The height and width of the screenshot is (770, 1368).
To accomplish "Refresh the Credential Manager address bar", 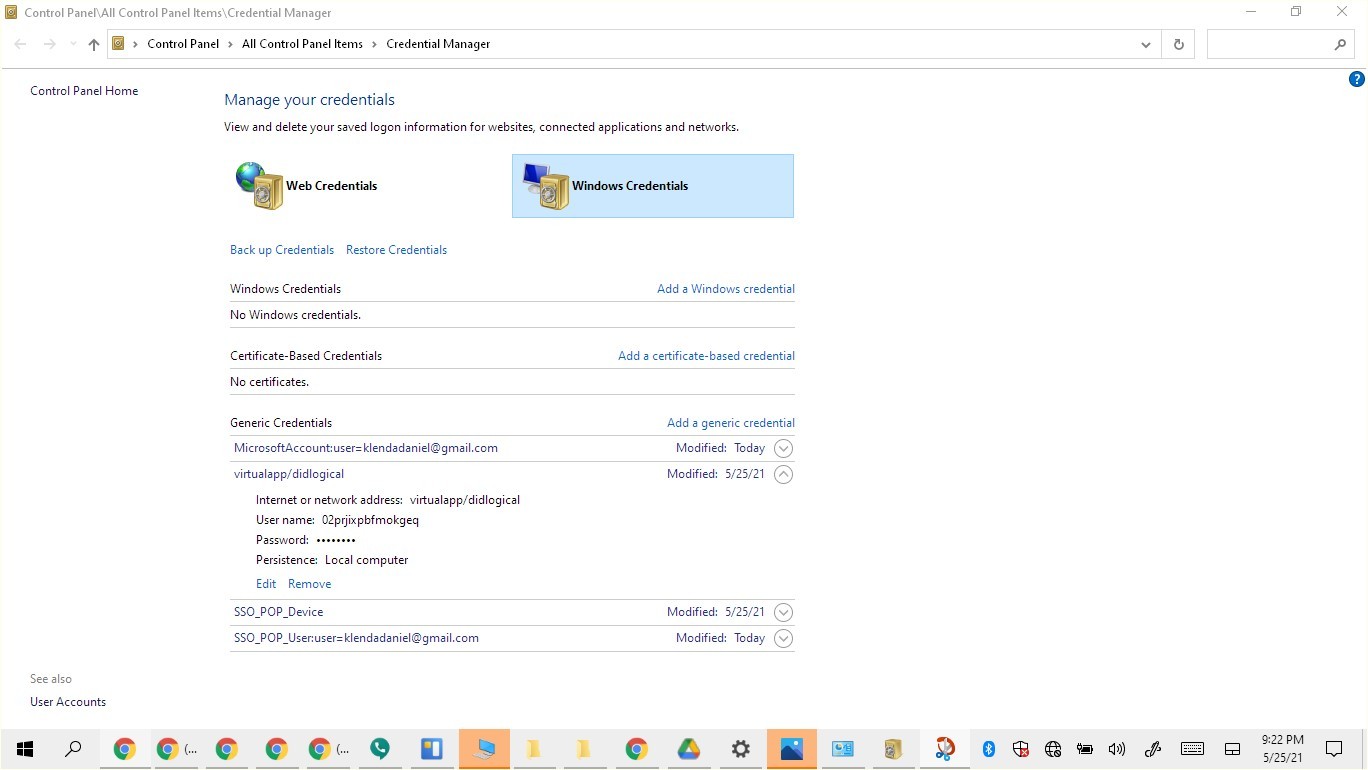I will point(1178,44).
